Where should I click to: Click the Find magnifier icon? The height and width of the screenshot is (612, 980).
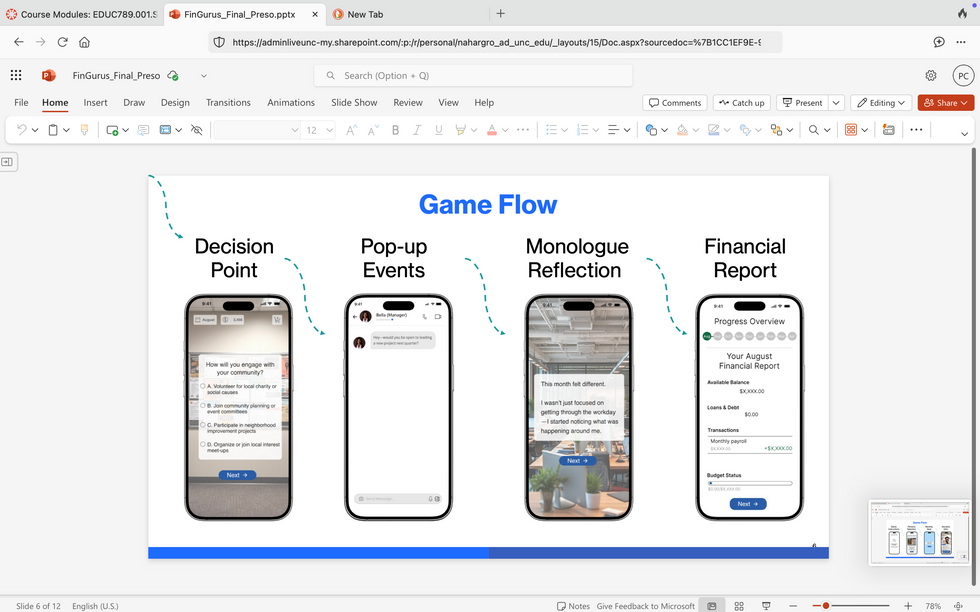[x=813, y=130]
